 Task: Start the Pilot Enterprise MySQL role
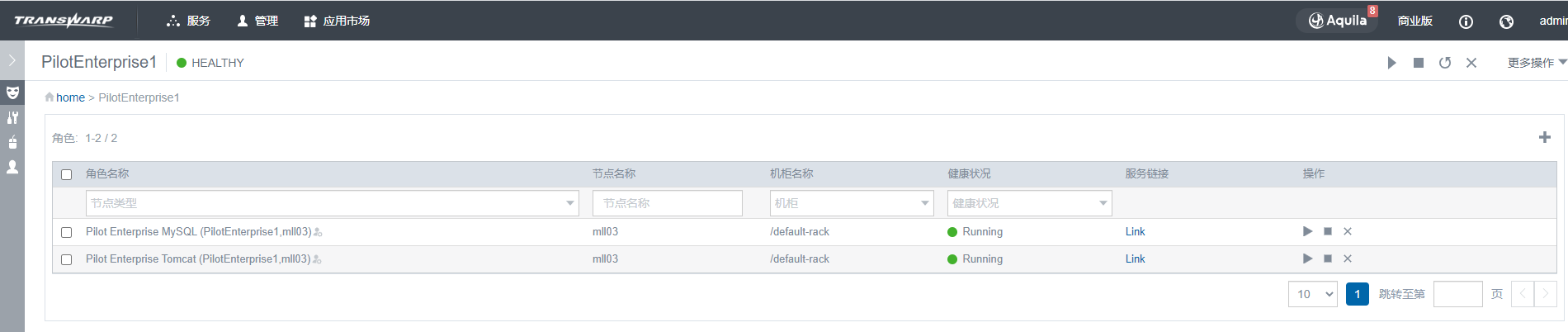pyautogui.click(x=1307, y=231)
